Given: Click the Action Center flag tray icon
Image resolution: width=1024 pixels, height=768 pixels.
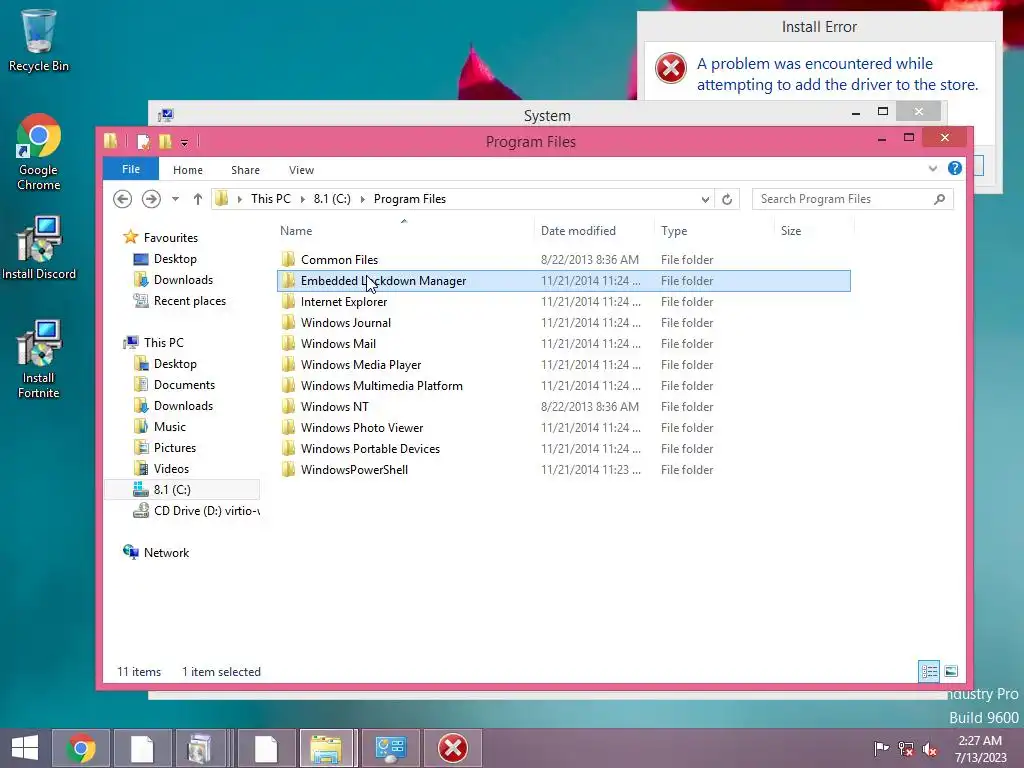Looking at the screenshot, I should click(881, 748).
